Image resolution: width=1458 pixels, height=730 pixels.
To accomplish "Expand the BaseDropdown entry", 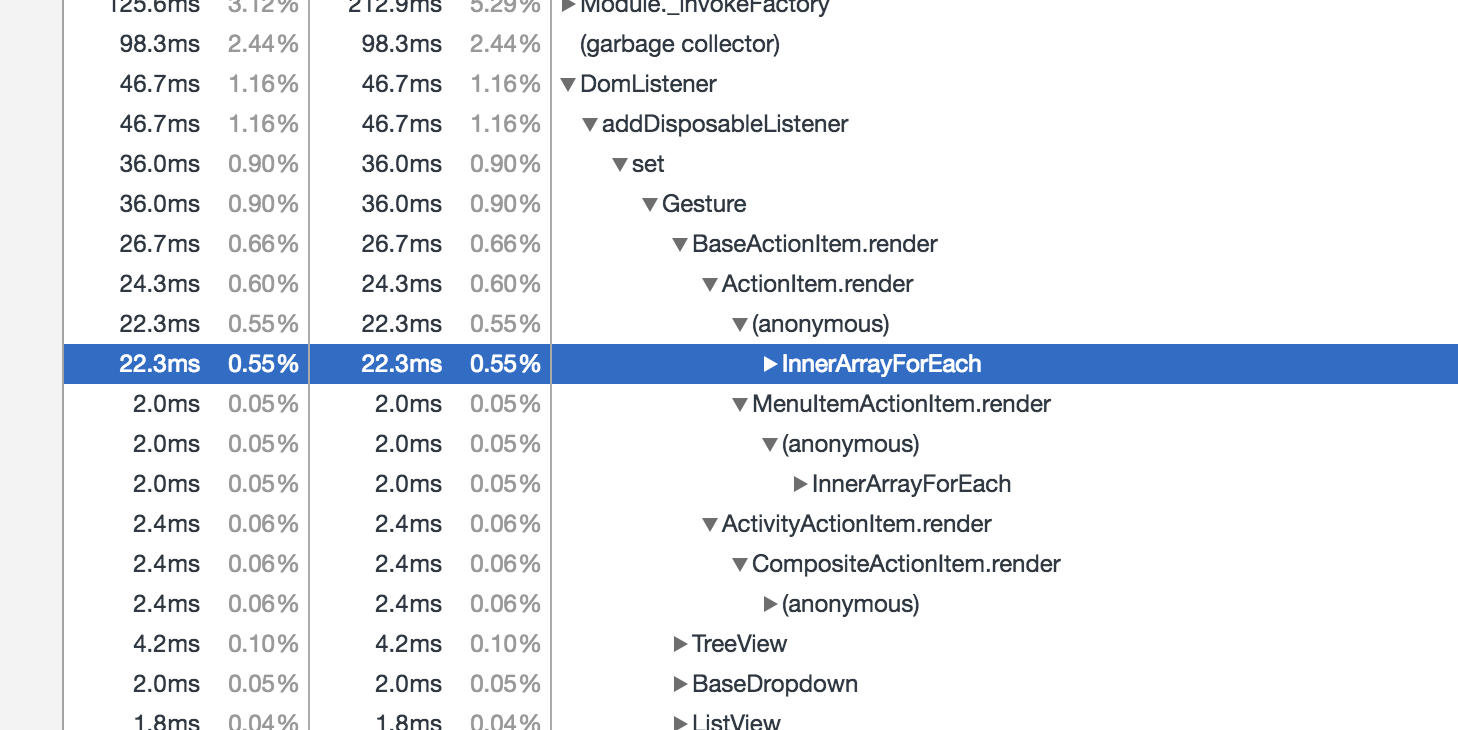I will 680,684.
